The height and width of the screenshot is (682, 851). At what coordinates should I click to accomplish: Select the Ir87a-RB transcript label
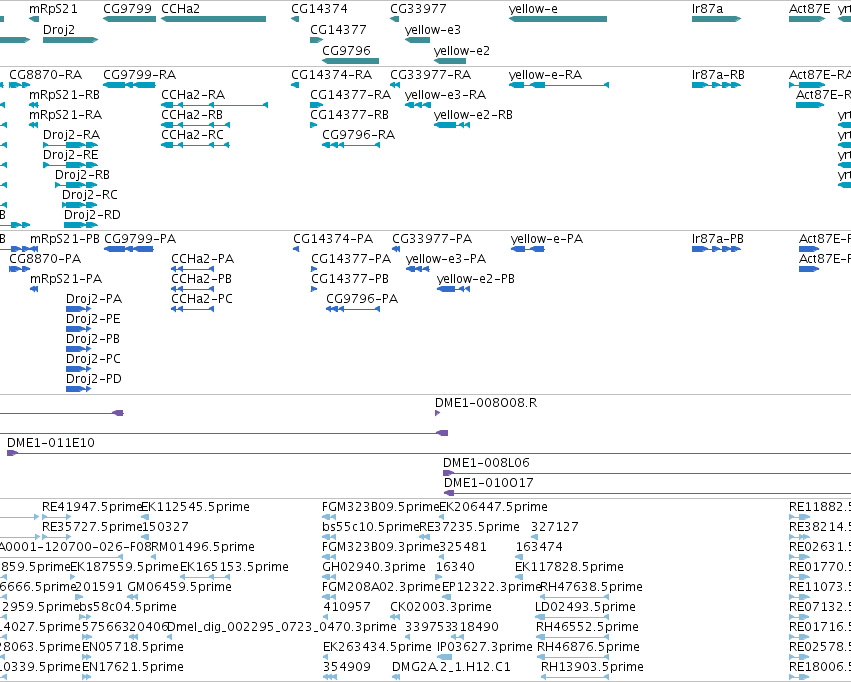pyautogui.click(x=718, y=74)
